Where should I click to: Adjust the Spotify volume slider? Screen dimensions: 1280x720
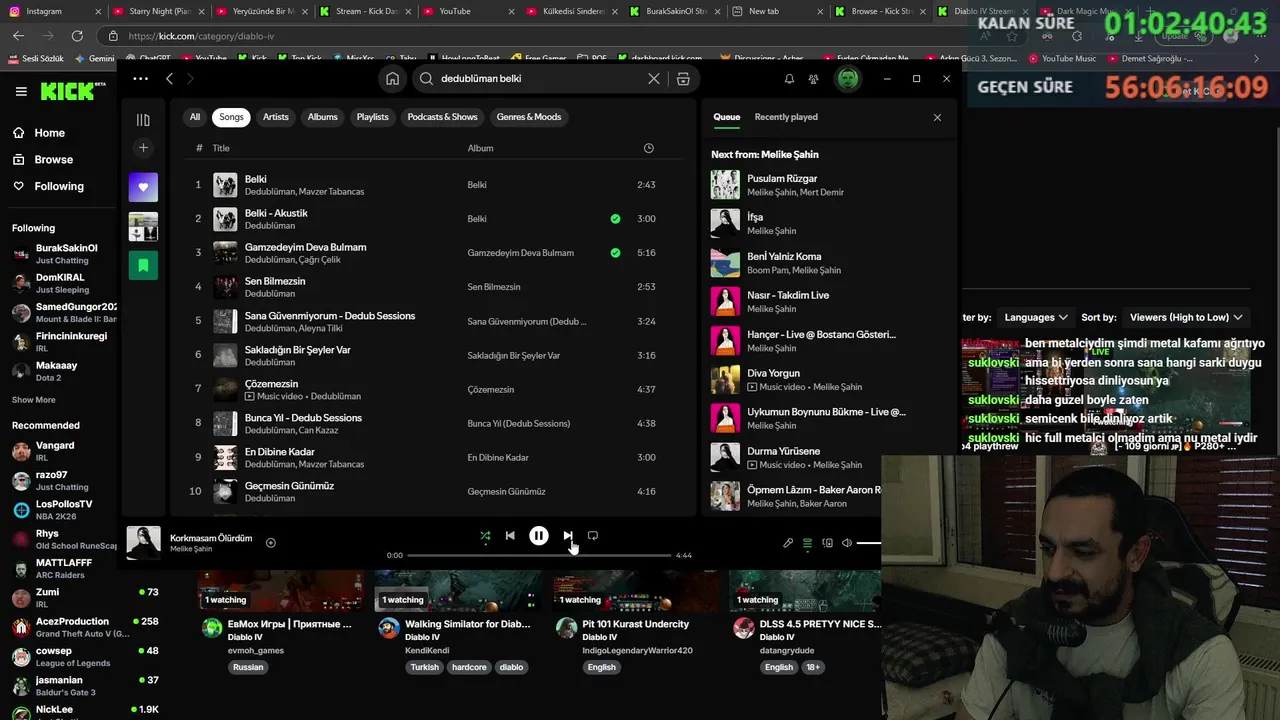pyautogui.click(x=869, y=543)
